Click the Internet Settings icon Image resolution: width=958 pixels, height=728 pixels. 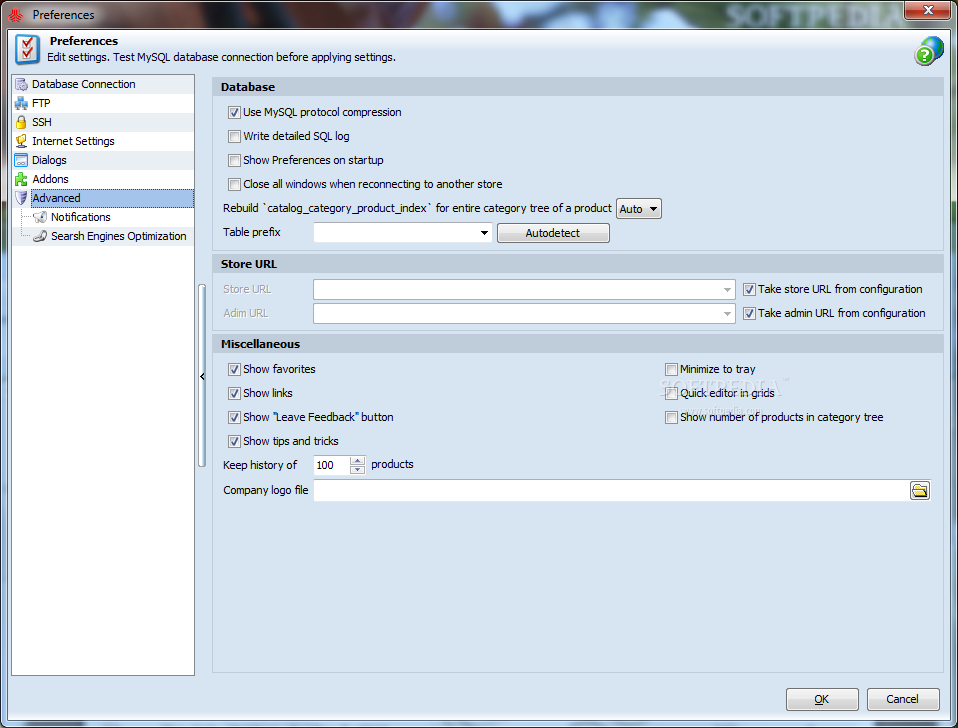tap(21, 141)
